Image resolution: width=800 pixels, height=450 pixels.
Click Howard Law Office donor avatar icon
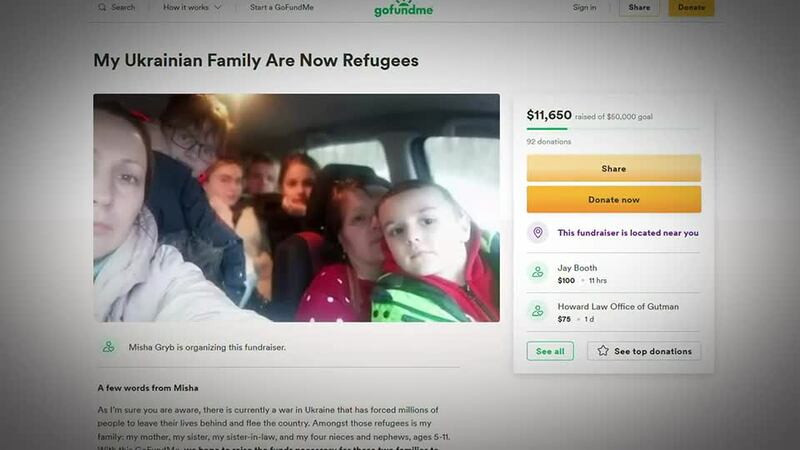(x=538, y=310)
